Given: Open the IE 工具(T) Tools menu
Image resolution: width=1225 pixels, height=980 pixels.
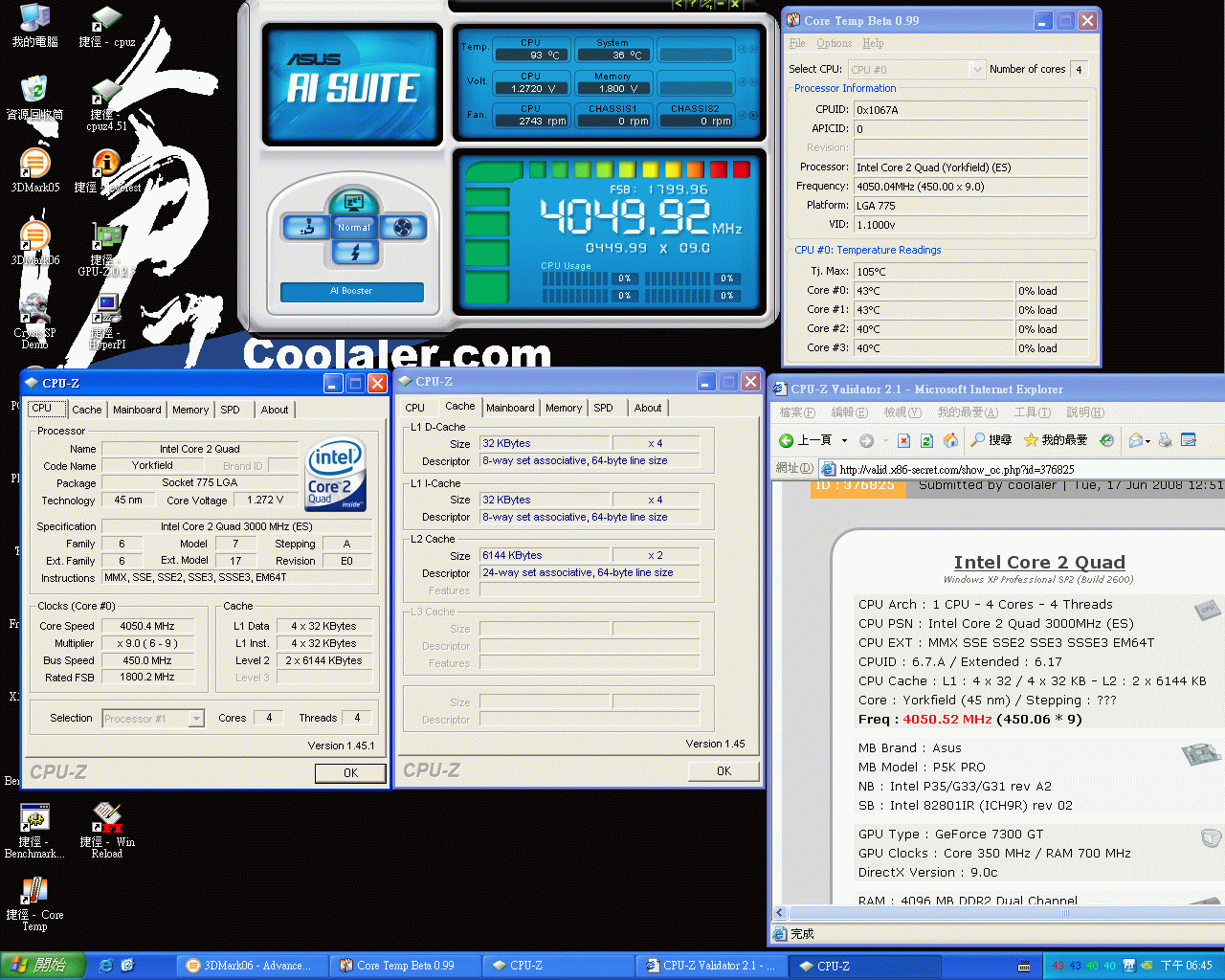Looking at the screenshot, I should (1033, 412).
